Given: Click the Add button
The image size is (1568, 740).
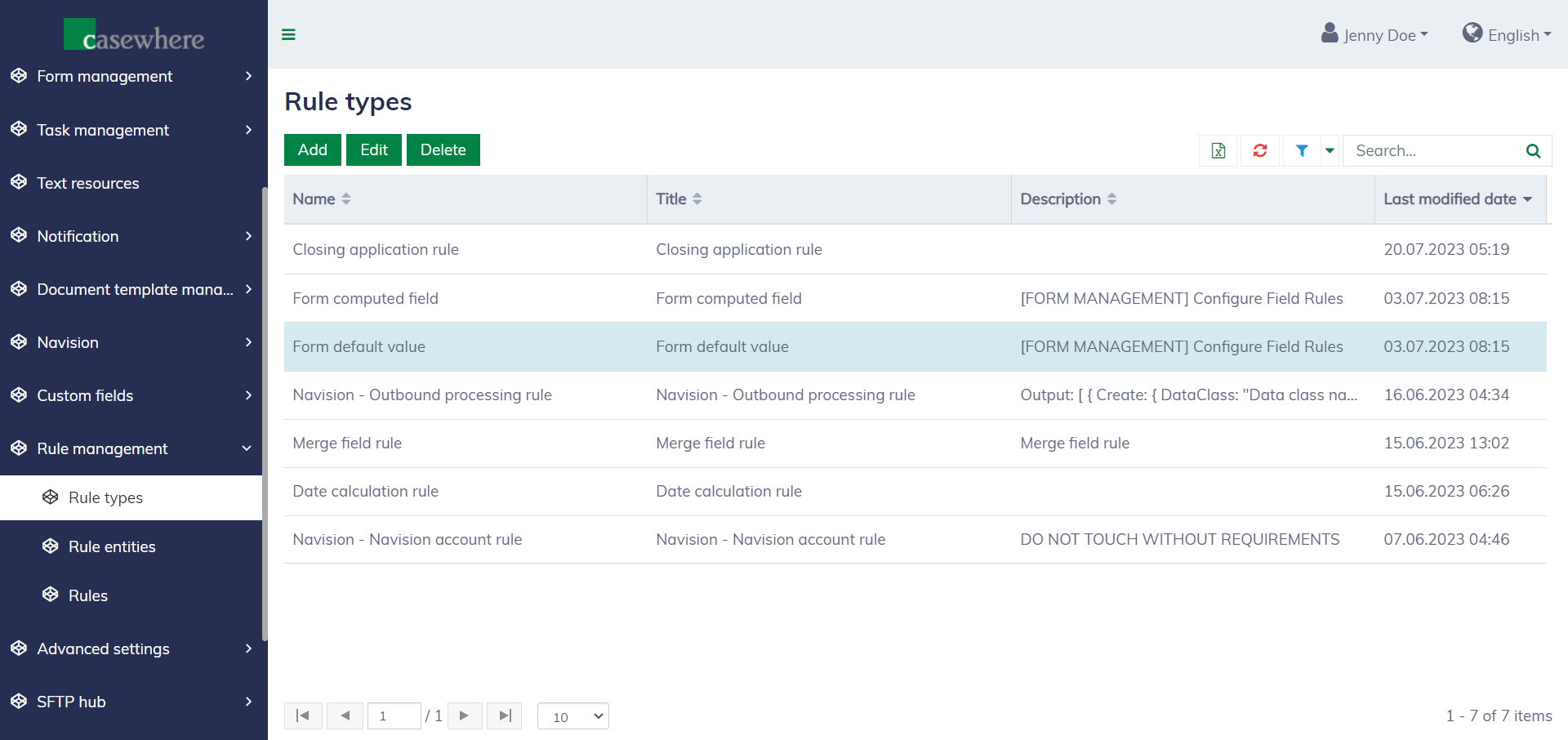Looking at the screenshot, I should [x=312, y=149].
